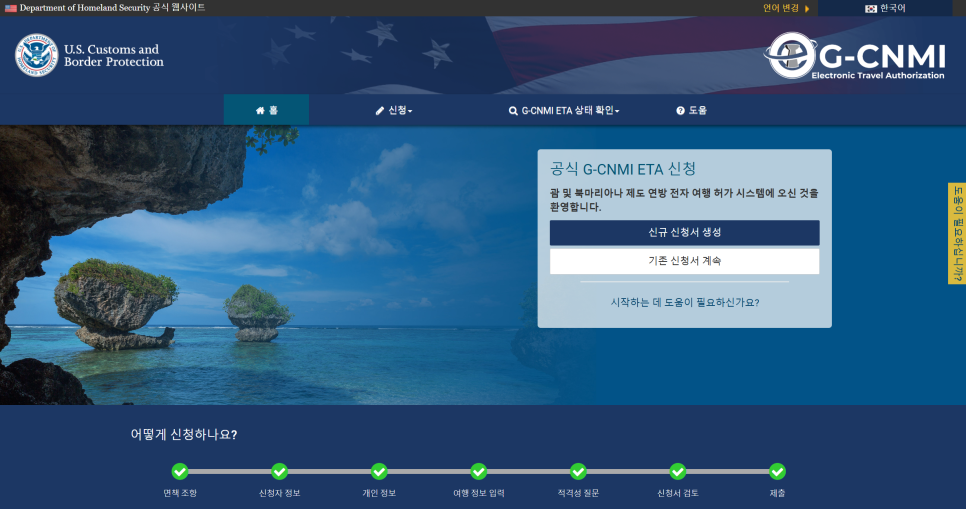Follow the 시작하는 데 도움이 필요하신가요? link

coord(684,302)
